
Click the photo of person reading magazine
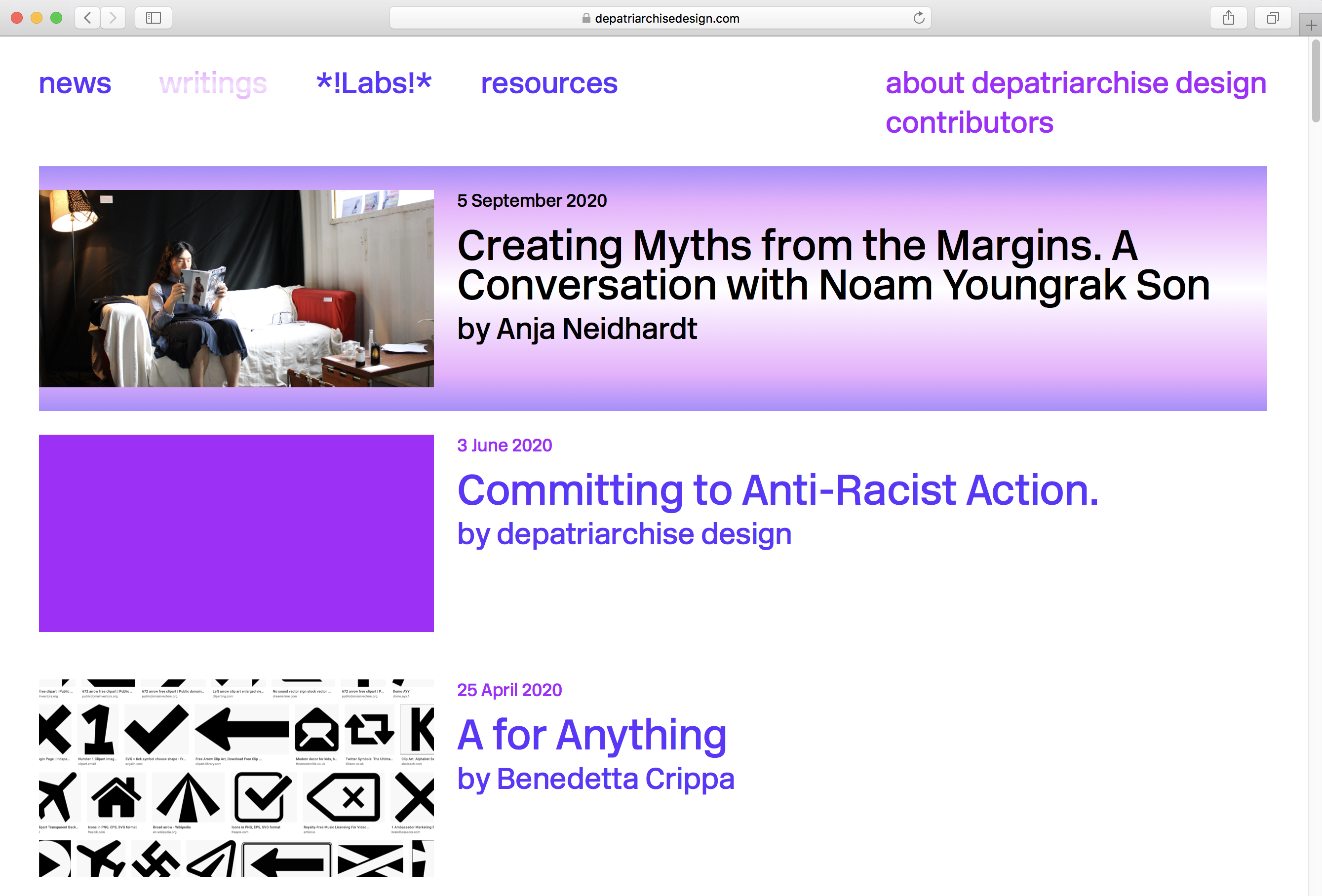pyautogui.click(x=236, y=288)
